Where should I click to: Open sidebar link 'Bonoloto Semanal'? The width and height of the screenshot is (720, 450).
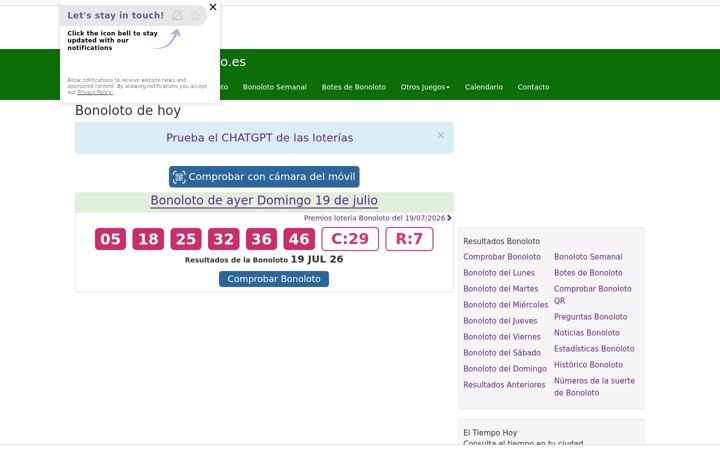pyautogui.click(x=588, y=257)
